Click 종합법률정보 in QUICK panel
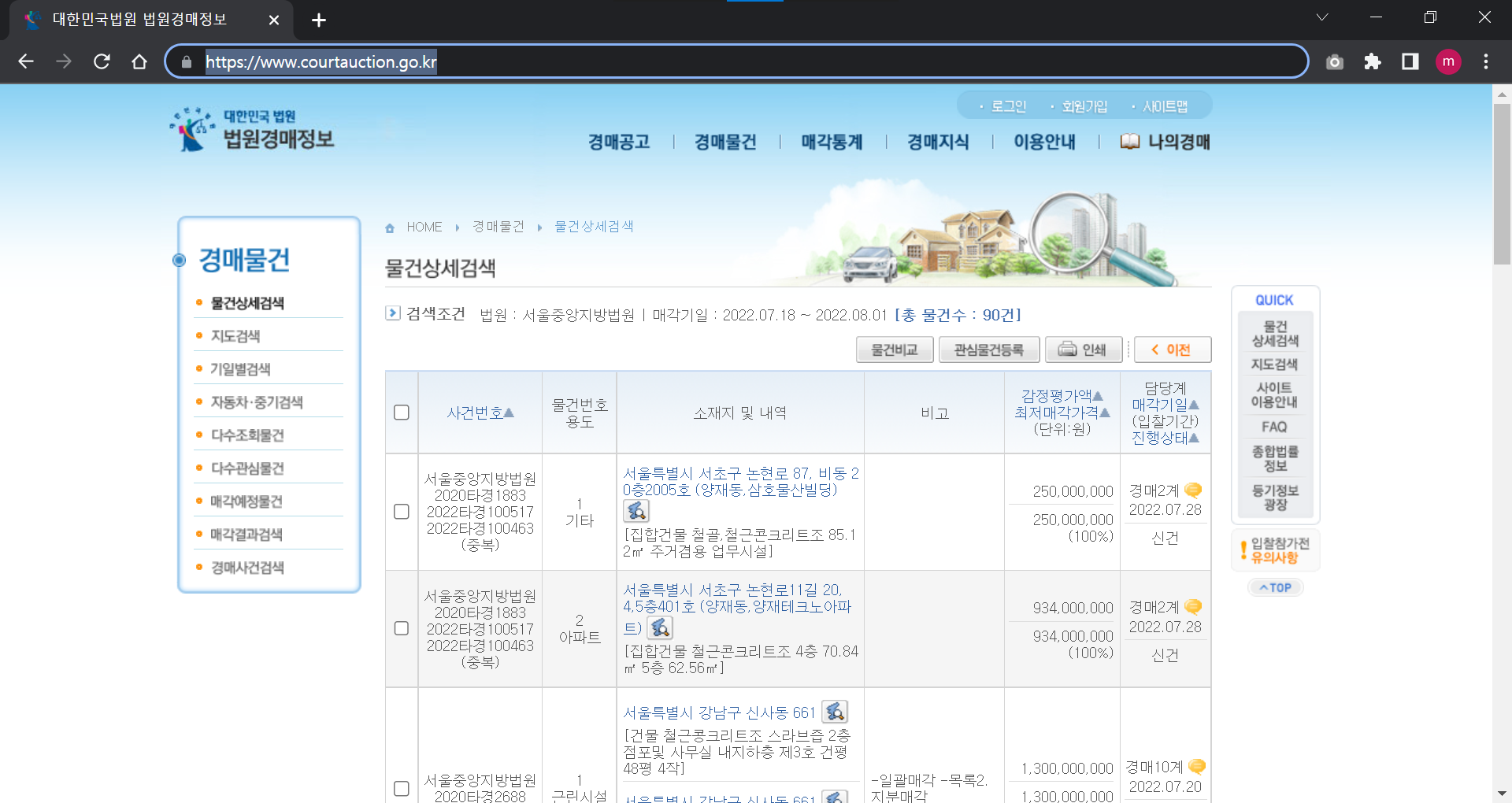The image size is (1512, 803). tap(1275, 458)
